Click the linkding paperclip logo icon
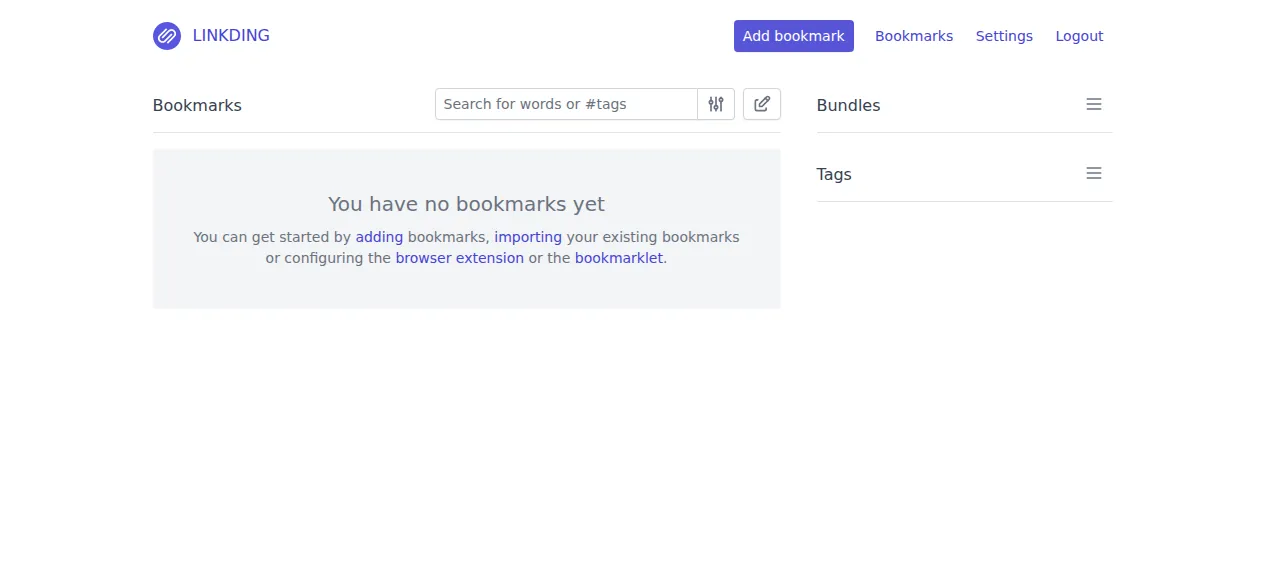This screenshot has height=577, width=1280. [167, 36]
